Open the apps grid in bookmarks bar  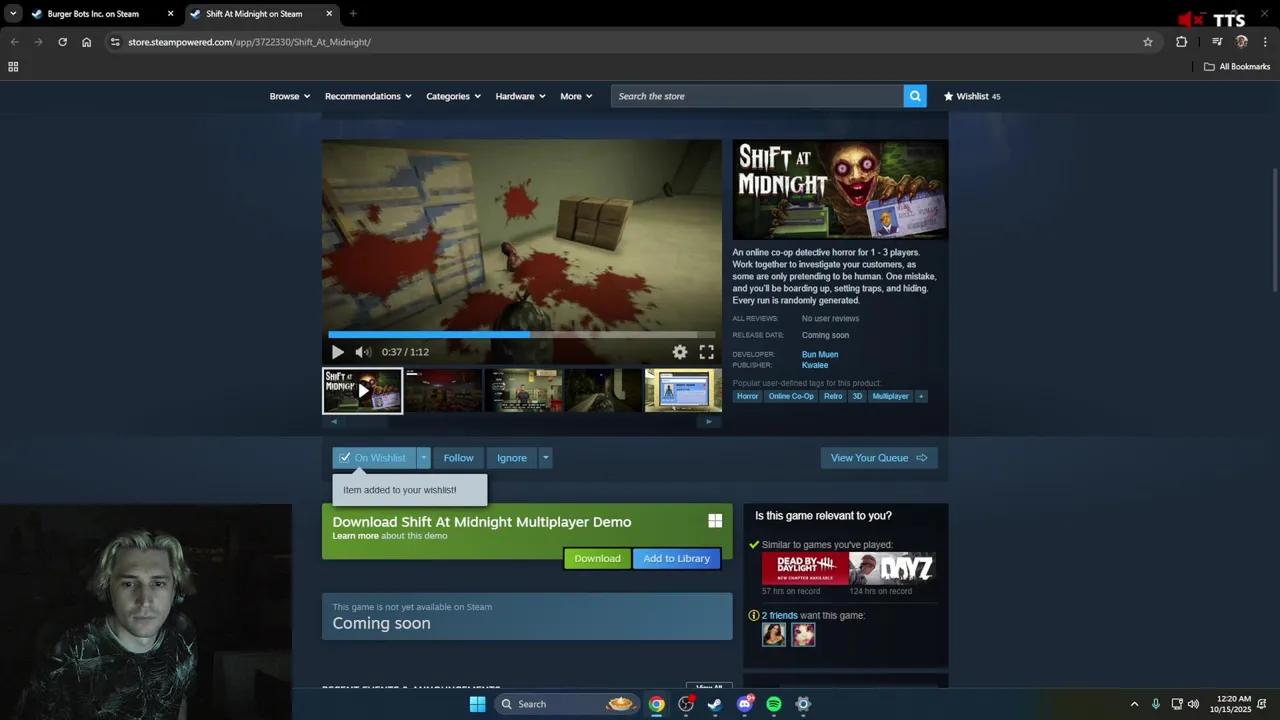13,67
